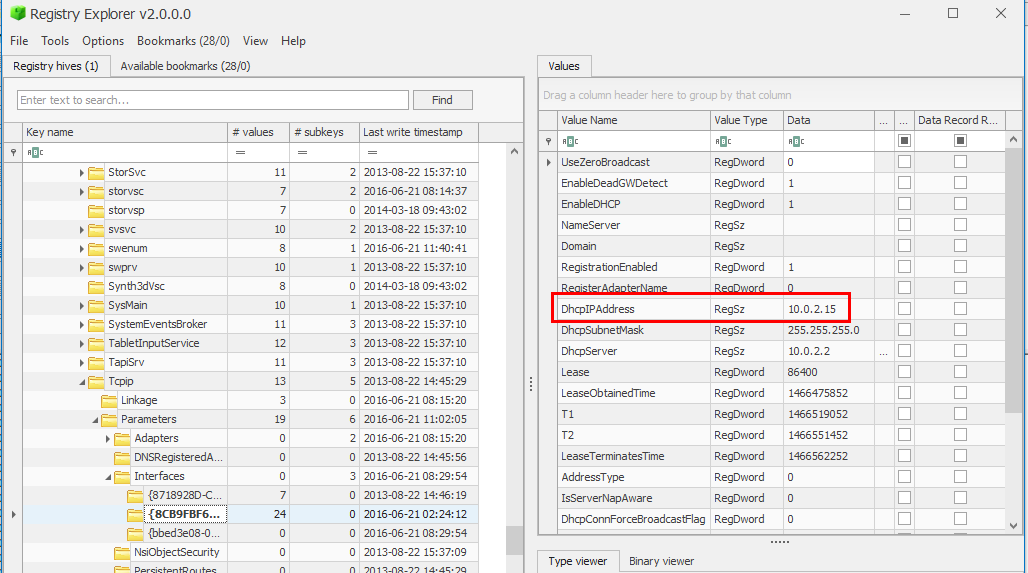Click the ABC filter icon under Key name
This screenshot has width=1028, height=573.
point(37,153)
